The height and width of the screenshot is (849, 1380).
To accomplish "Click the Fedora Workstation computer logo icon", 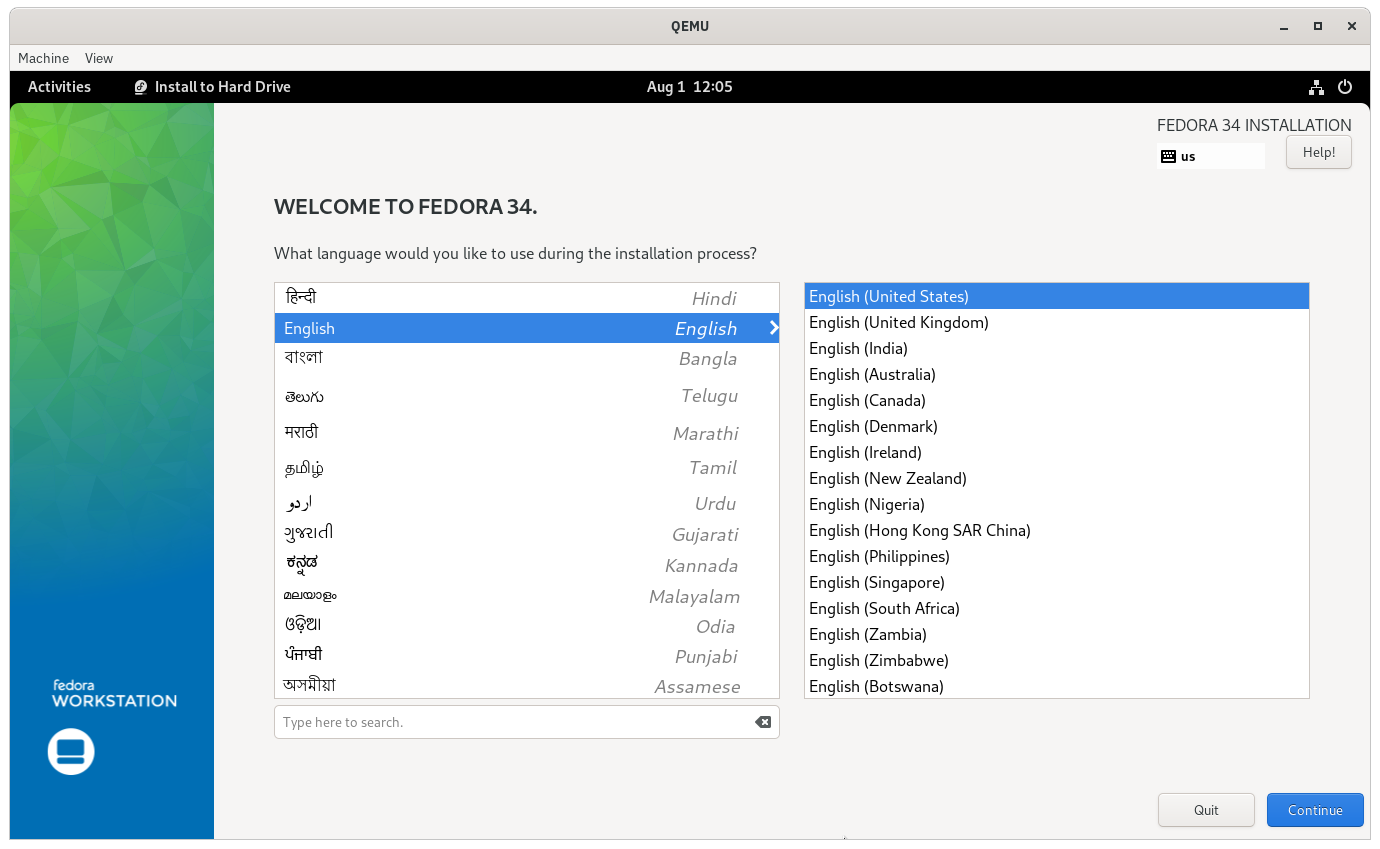I will tap(71, 751).
